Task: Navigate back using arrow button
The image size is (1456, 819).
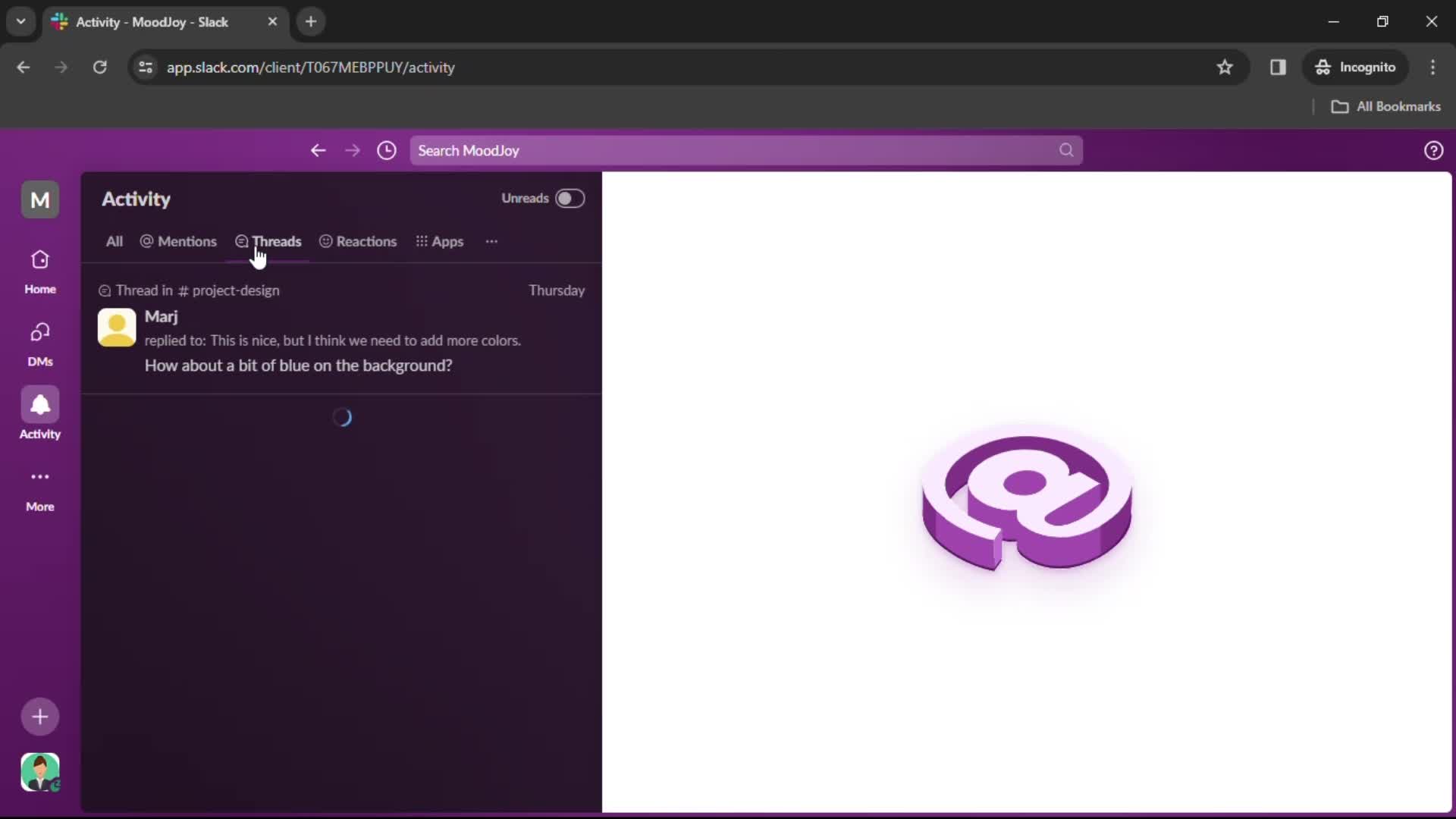Action: 318,150
